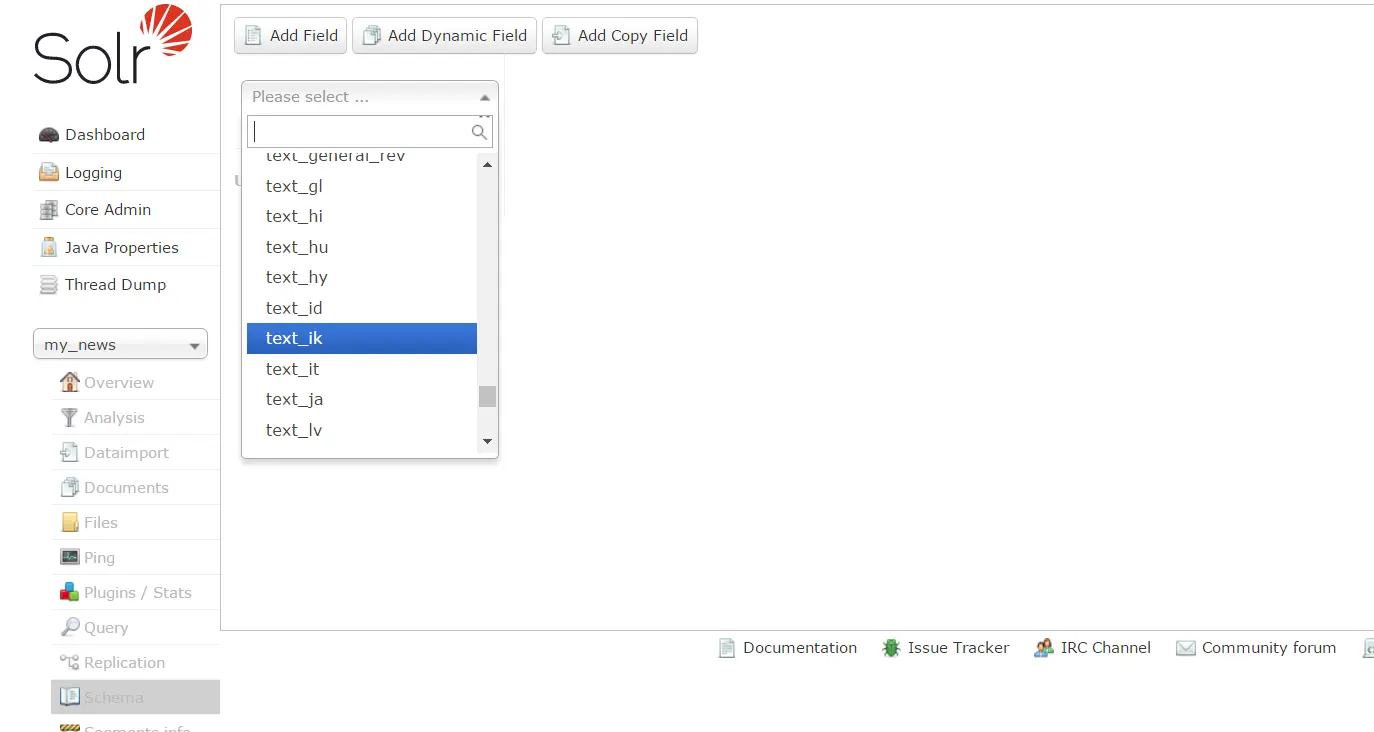View the Thread Dump page
The height and width of the screenshot is (732, 1374).
coord(115,285)
